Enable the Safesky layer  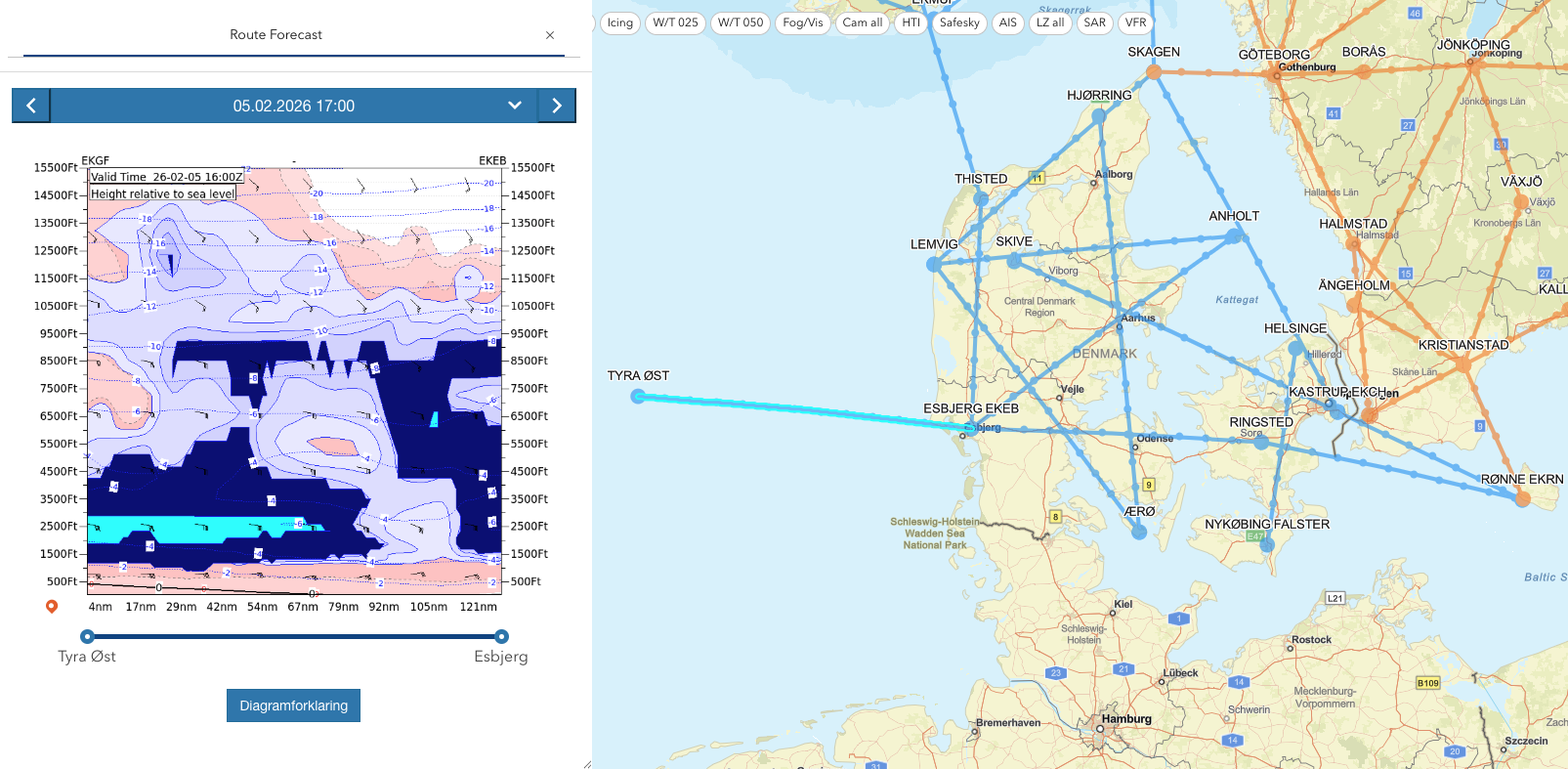point(959,22)
